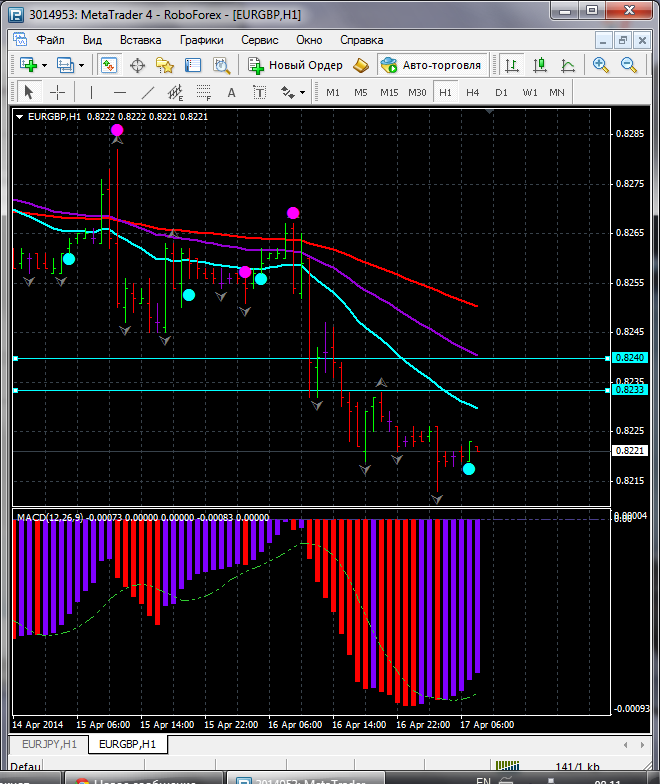Select the trendline drawing tool
Viewport: 660px width, 784px height.
point(148,92)
